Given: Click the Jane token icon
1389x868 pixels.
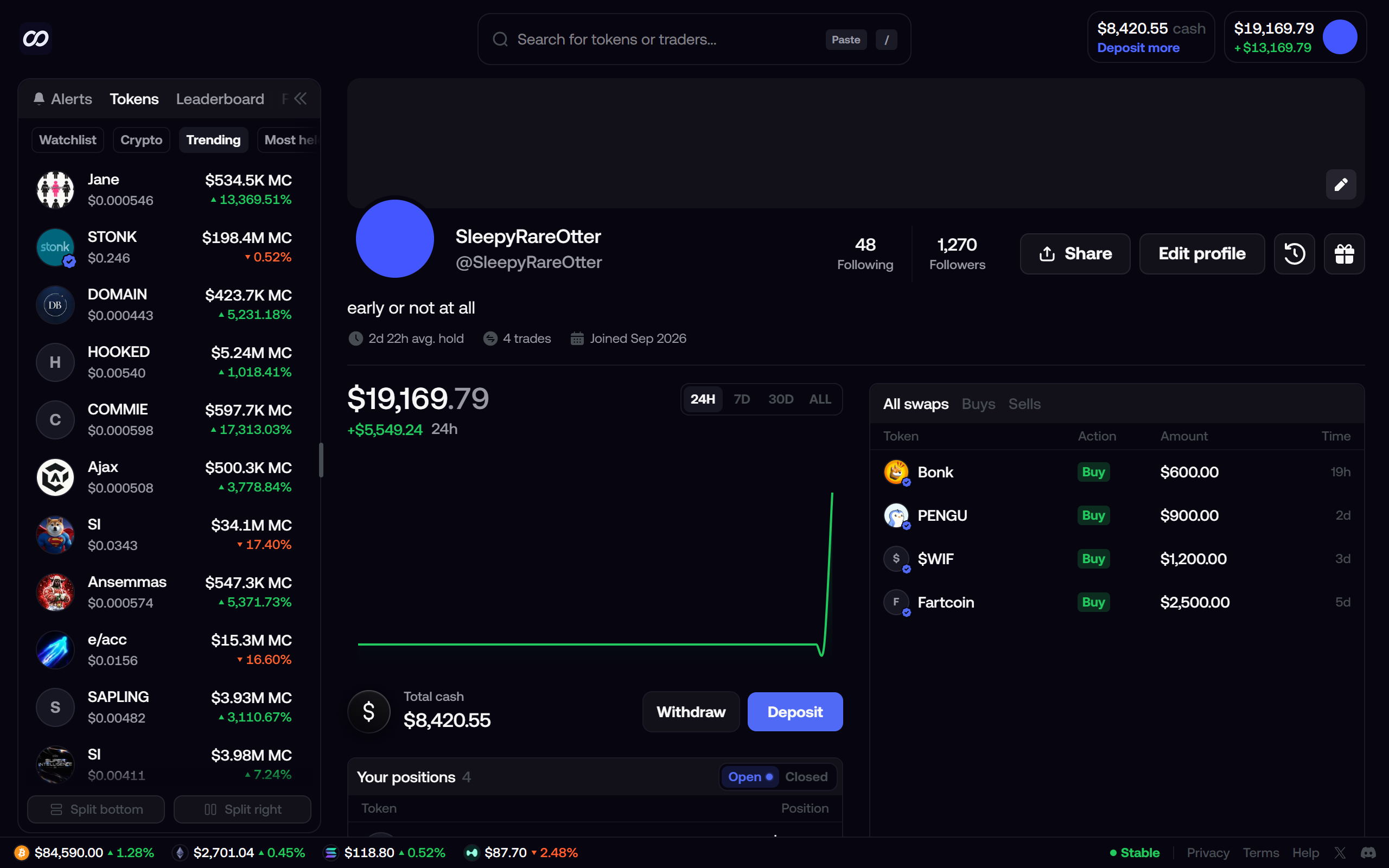Looking at the screenshot, I should (55, 190).
